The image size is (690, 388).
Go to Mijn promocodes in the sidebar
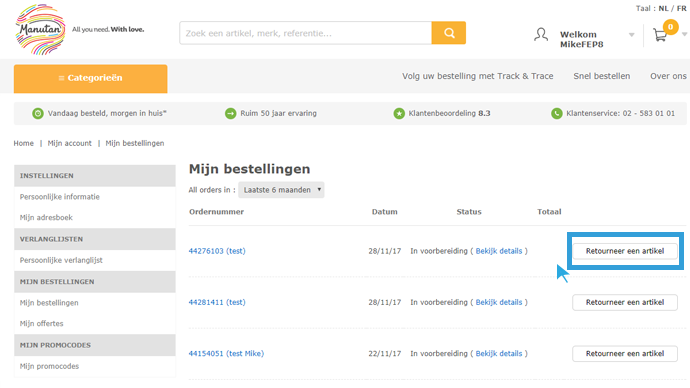point(49,366)
